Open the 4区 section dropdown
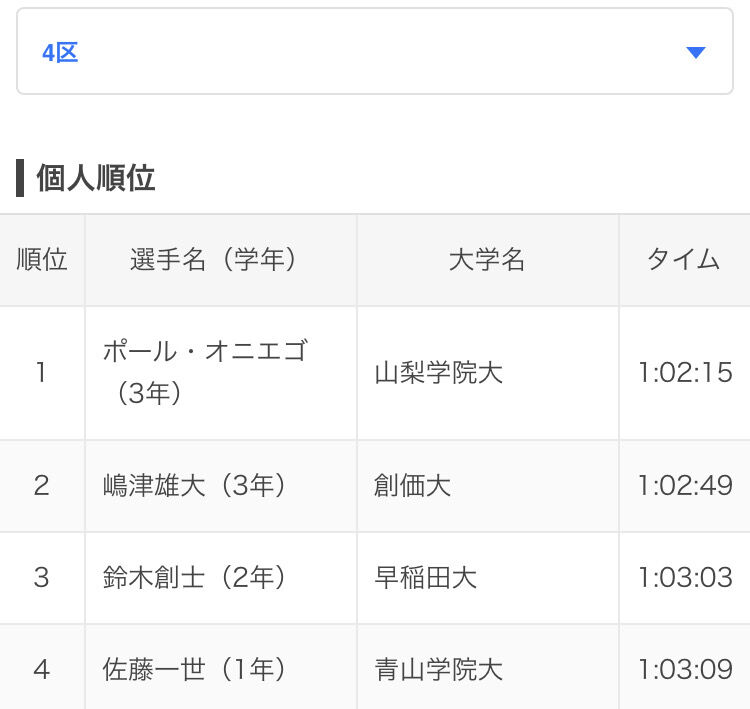 click(374, 53)
